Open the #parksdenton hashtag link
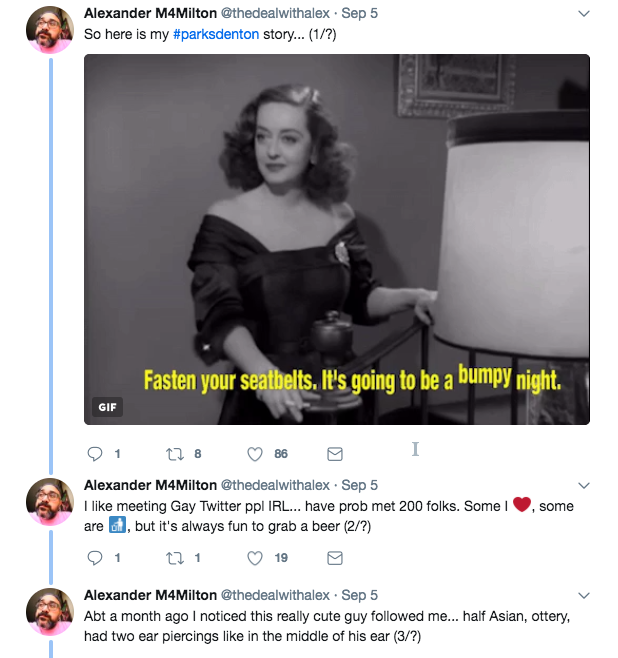The width and height of the screenshot is (618, 658). click(216, 34)
